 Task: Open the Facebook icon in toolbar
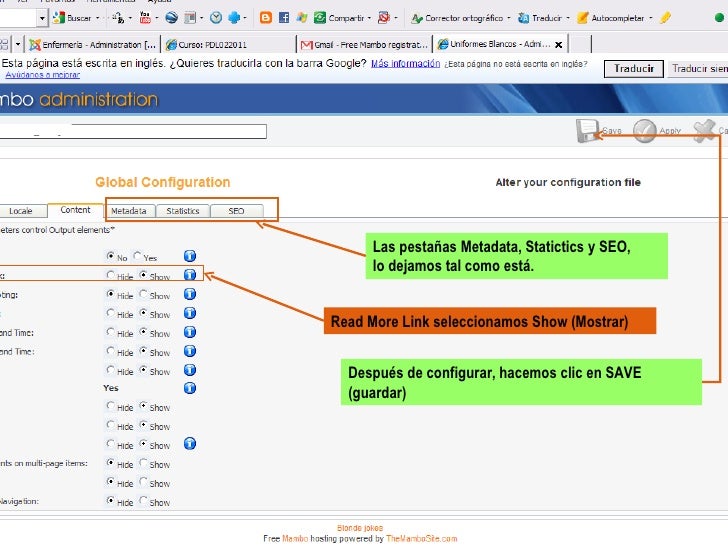[284, 18]
